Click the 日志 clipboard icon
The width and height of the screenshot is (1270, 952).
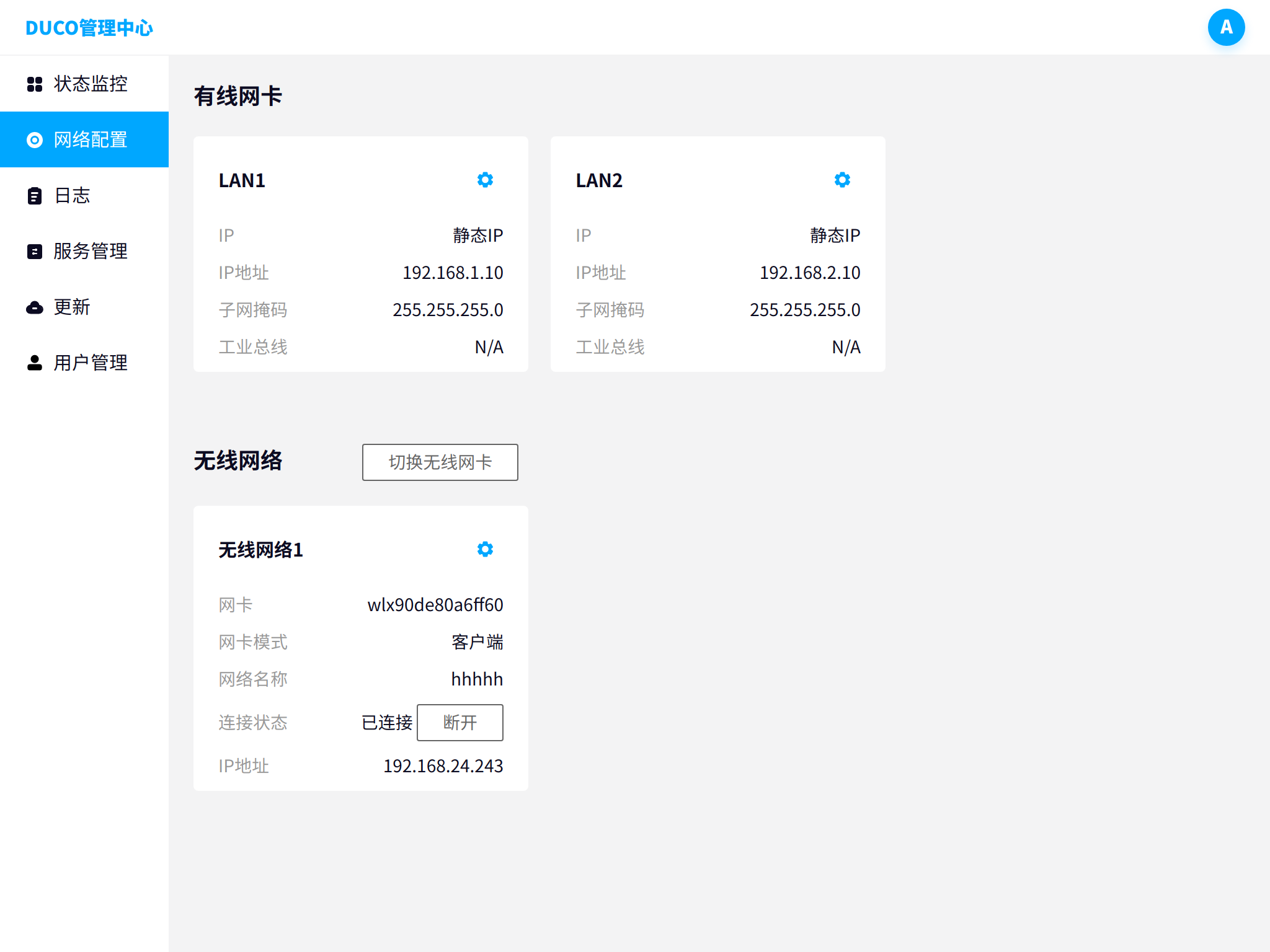point(35,196)
